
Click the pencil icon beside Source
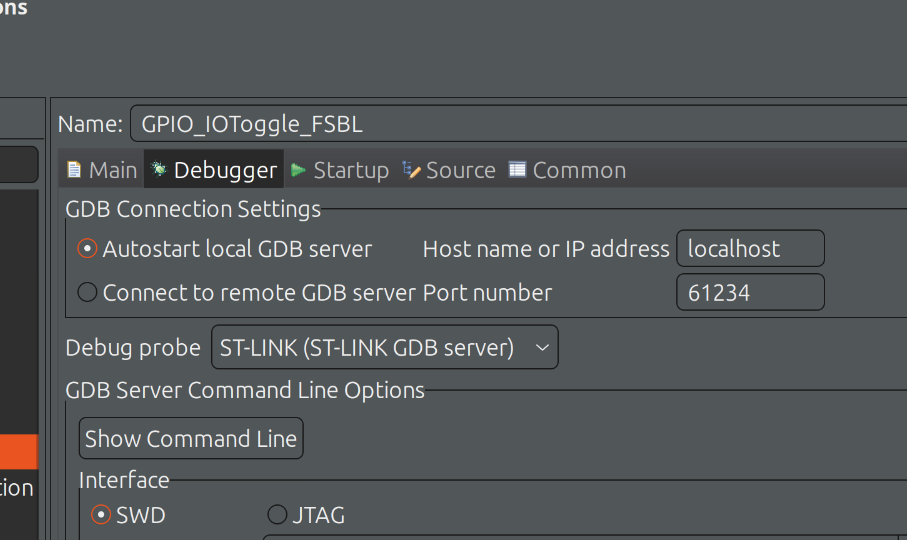tap(411, 170)
